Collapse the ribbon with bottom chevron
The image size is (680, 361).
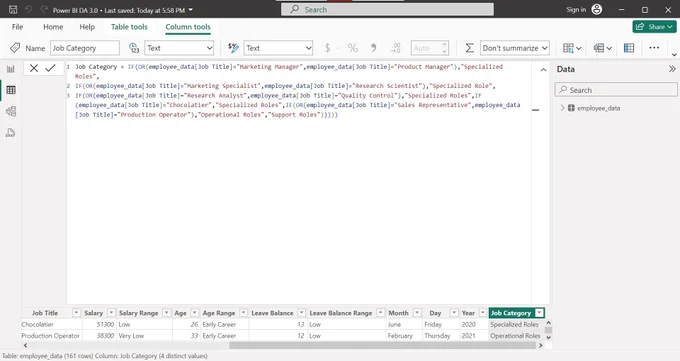click(x=674, y=55)
